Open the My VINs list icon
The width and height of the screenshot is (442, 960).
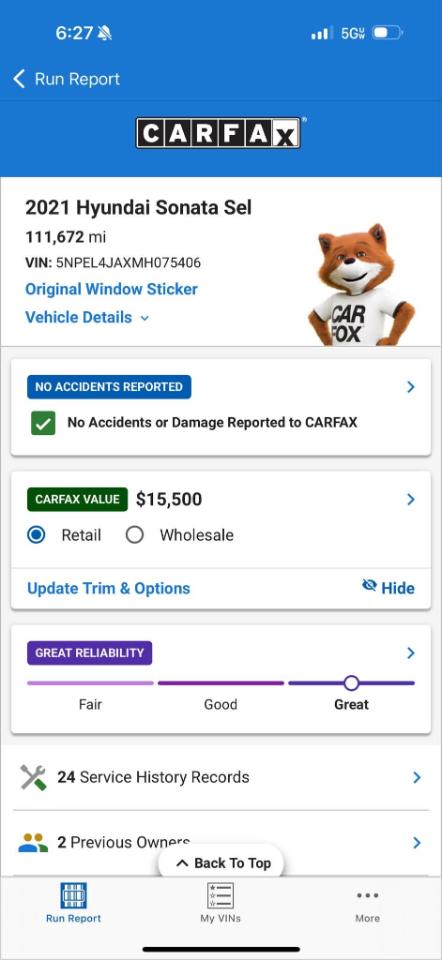coord(220,895)
